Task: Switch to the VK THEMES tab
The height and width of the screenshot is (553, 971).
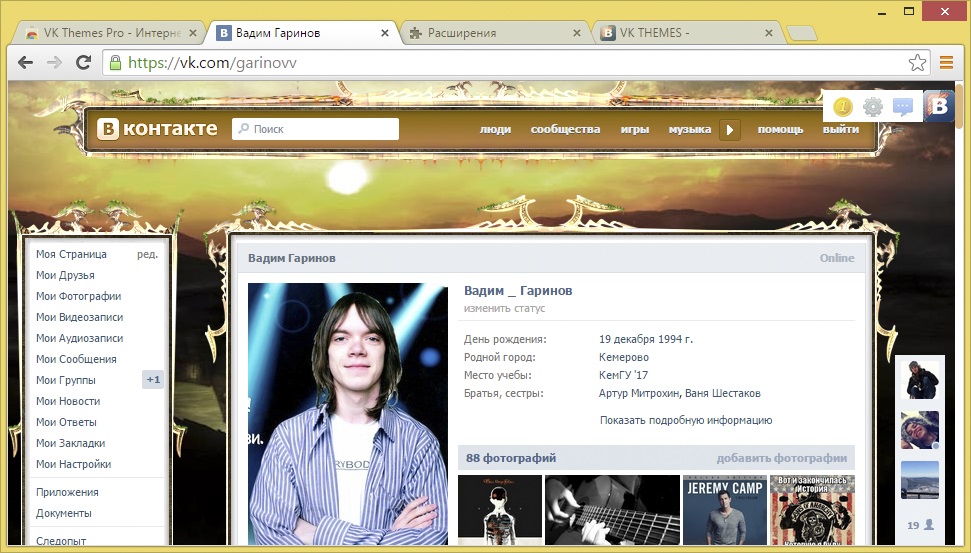Action: tap(686, 33)
